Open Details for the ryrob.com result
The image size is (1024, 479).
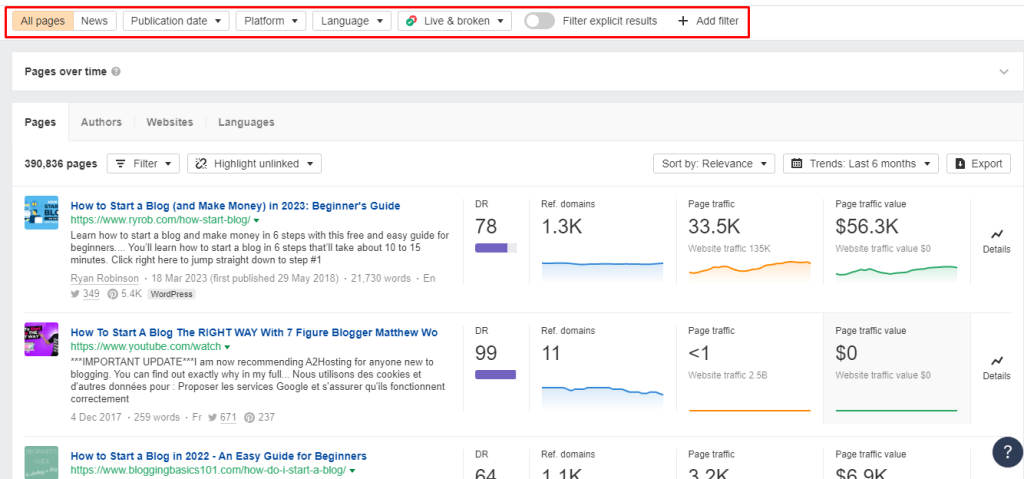(x=997, y=241)
